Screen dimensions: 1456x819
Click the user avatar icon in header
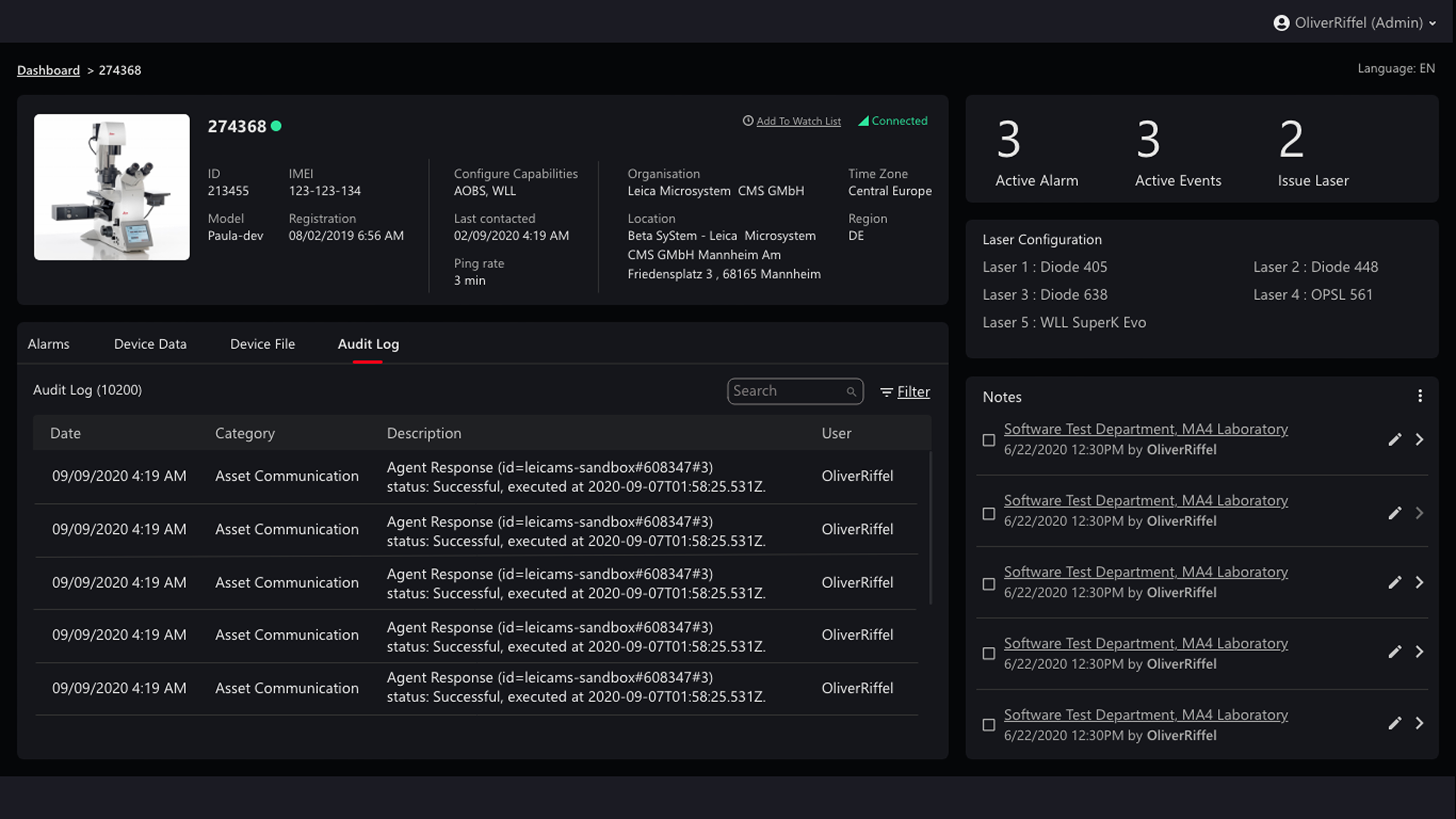[x=1281, y=22]
